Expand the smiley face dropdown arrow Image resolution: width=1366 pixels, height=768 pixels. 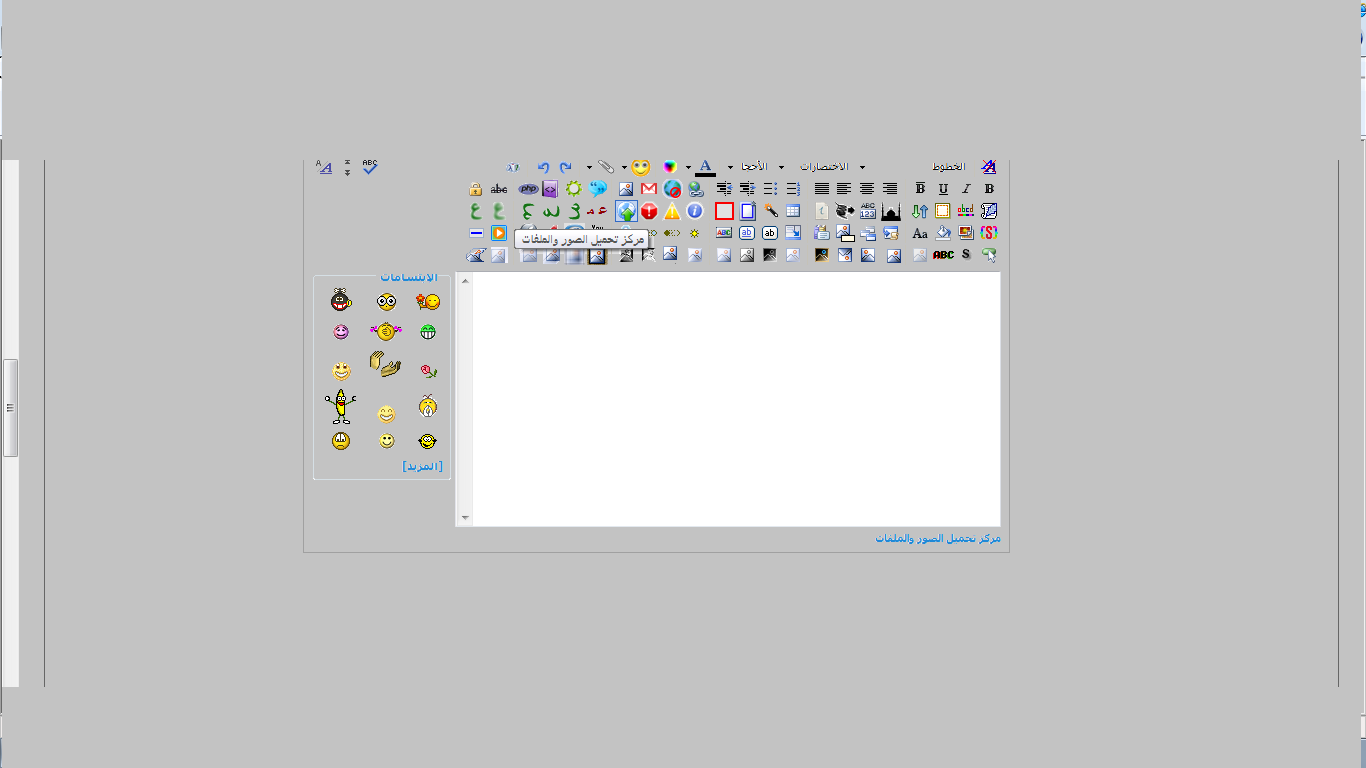pos(624,167)
